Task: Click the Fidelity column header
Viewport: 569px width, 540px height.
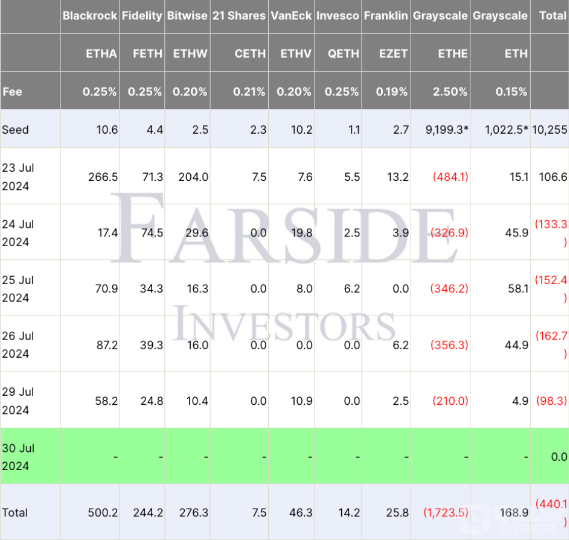Action: point(142,16)
